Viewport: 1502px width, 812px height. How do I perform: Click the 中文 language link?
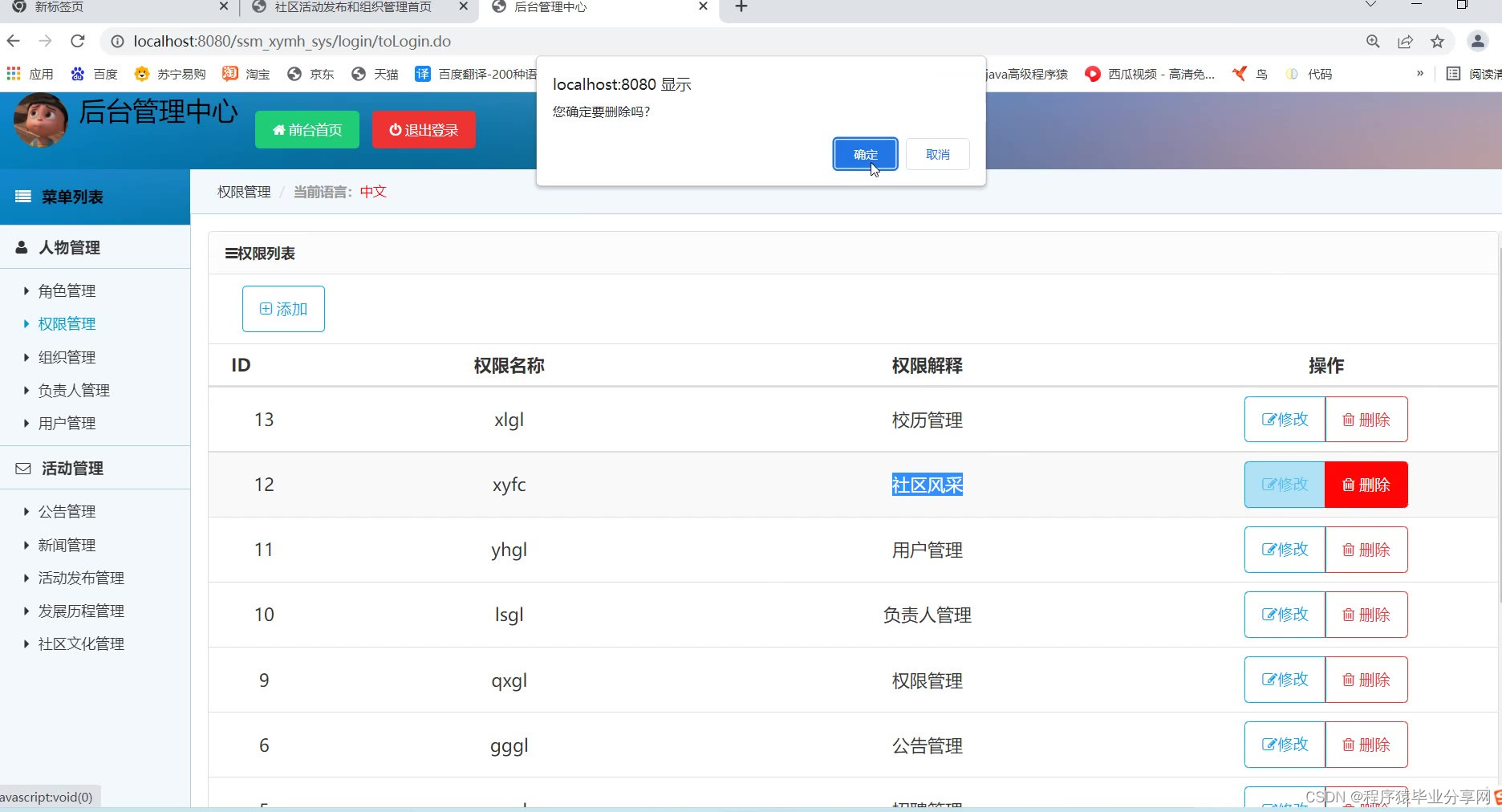tap(373, 192)
